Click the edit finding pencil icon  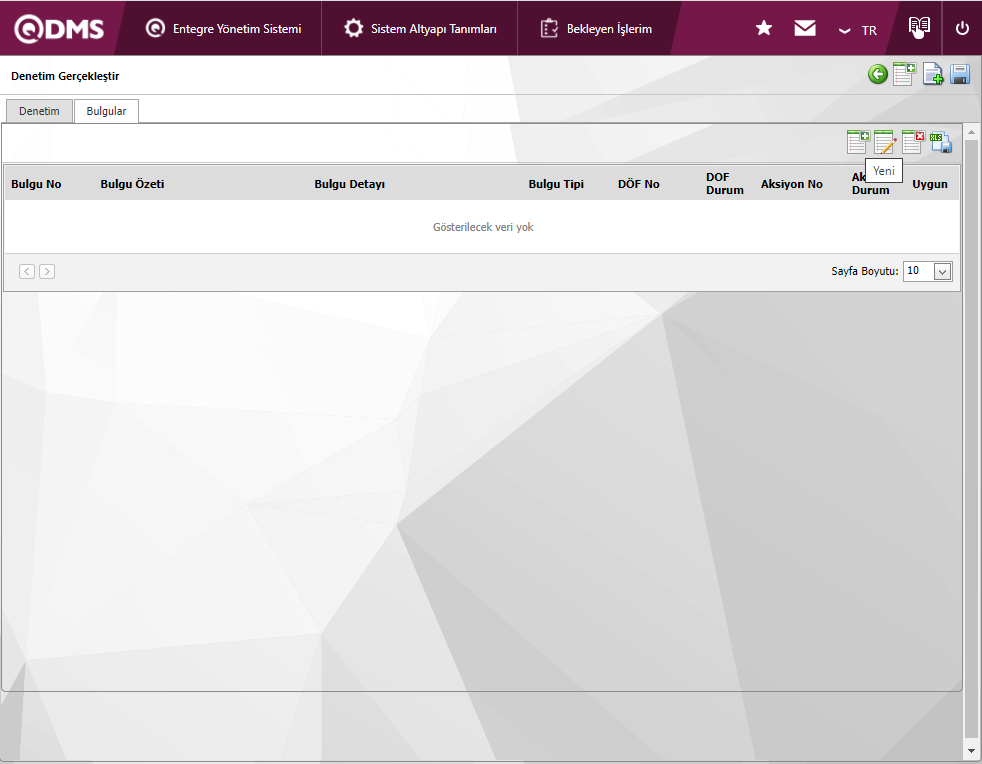coord(885,142)
